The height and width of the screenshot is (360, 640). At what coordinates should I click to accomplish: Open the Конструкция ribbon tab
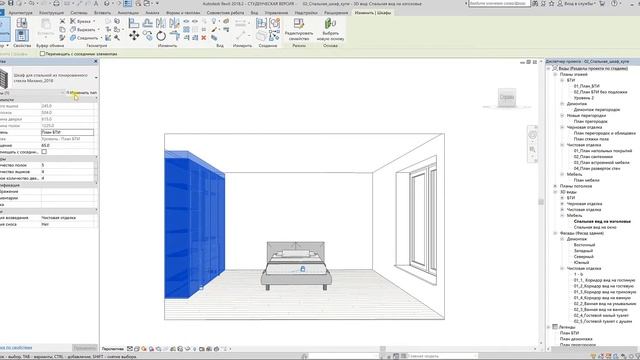tap(51, 13)
